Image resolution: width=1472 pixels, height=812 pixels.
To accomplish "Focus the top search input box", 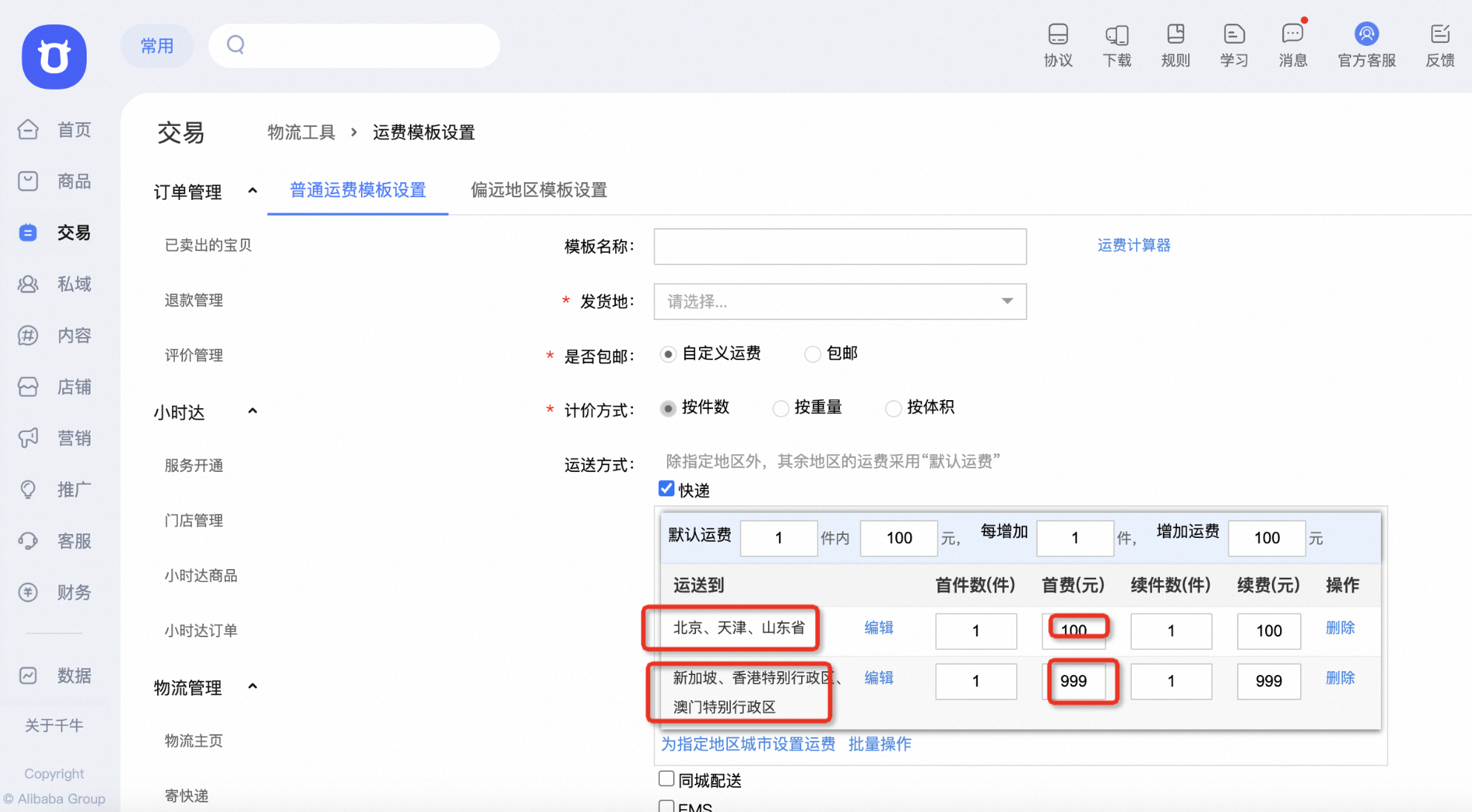I will [354, 46].
